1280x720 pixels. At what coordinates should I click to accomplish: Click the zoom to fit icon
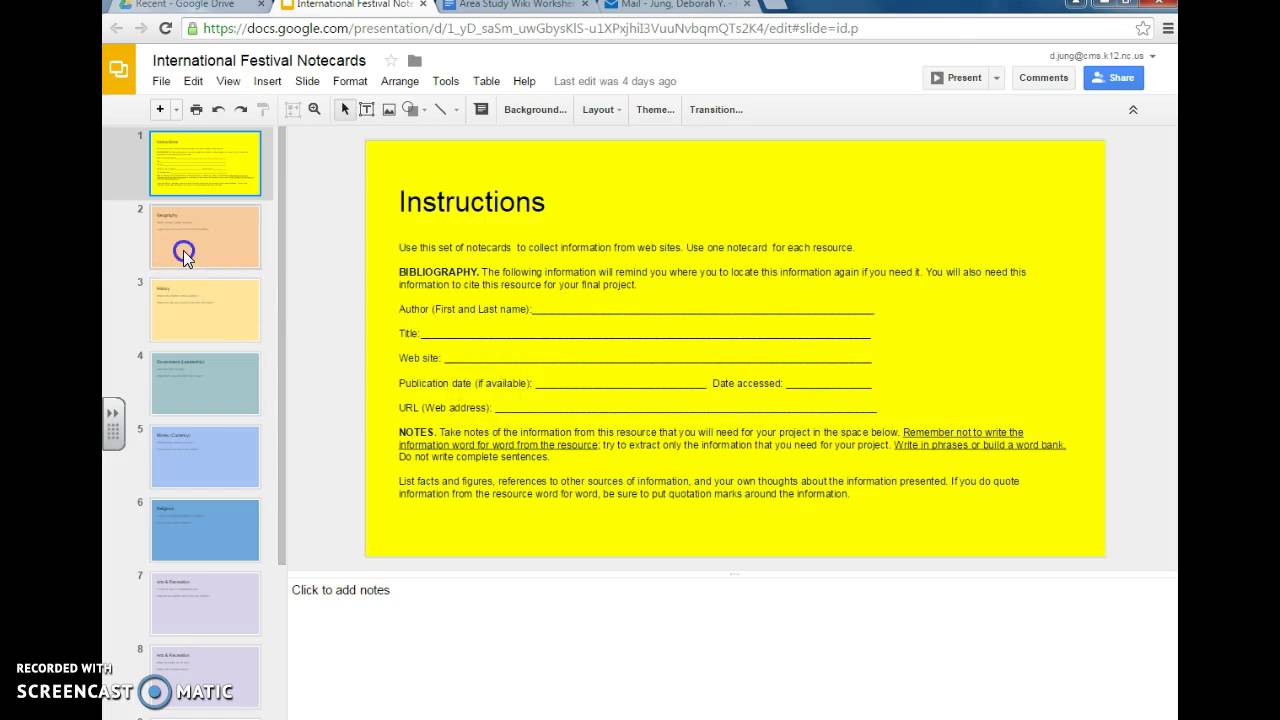(293, 110)
